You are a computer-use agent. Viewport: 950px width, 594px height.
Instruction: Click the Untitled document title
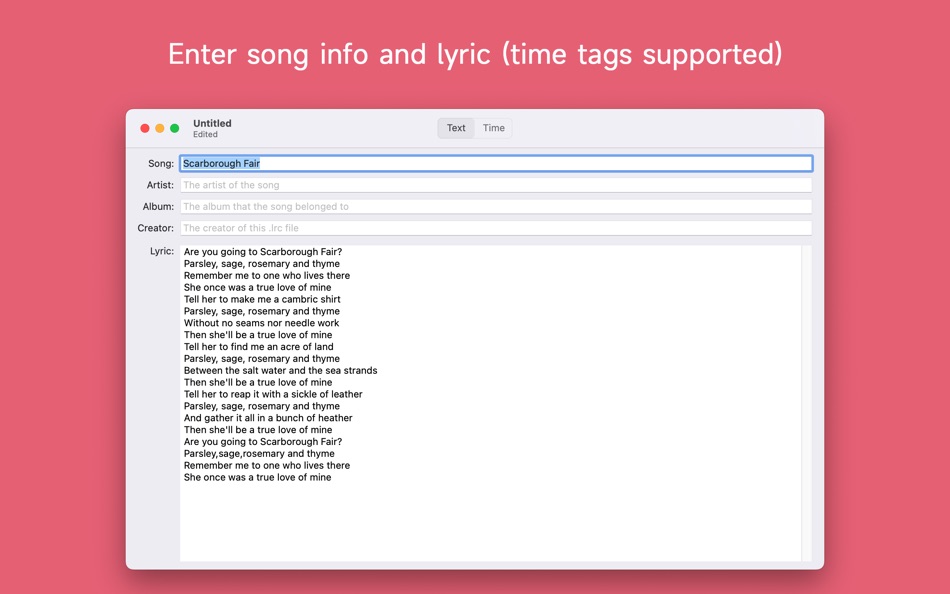click(212, 123)
